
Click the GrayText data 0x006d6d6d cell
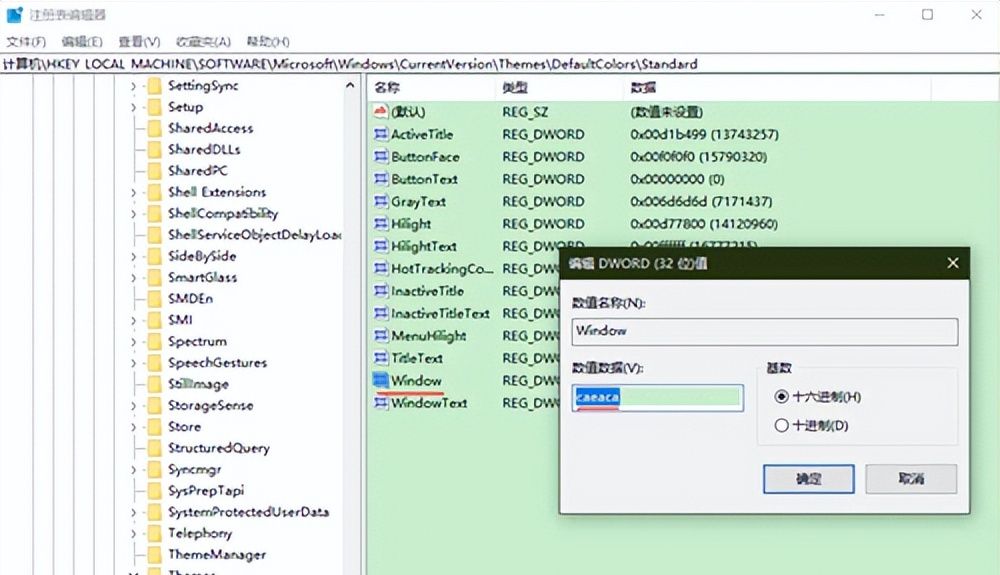point(701,201)
